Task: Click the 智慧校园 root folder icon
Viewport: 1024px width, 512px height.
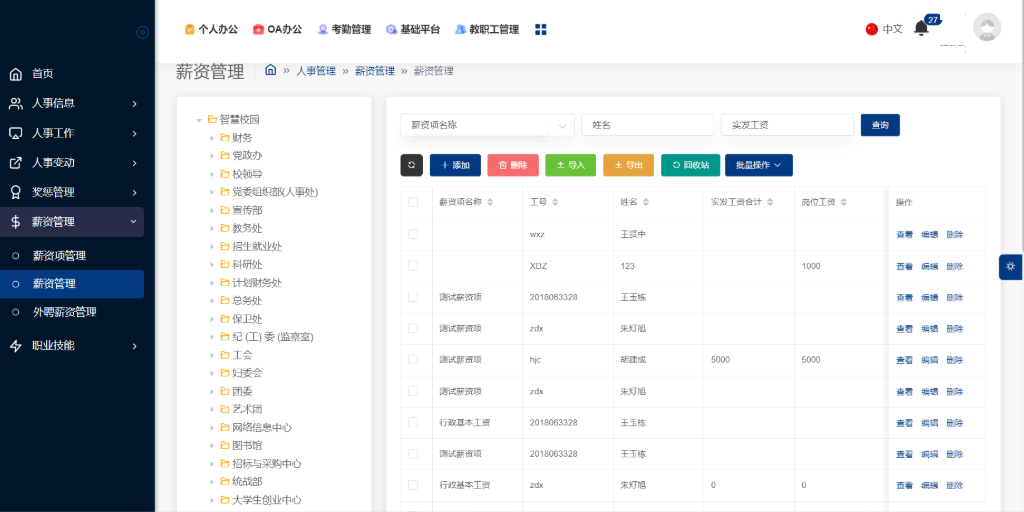Action: (x=212, y=120)
